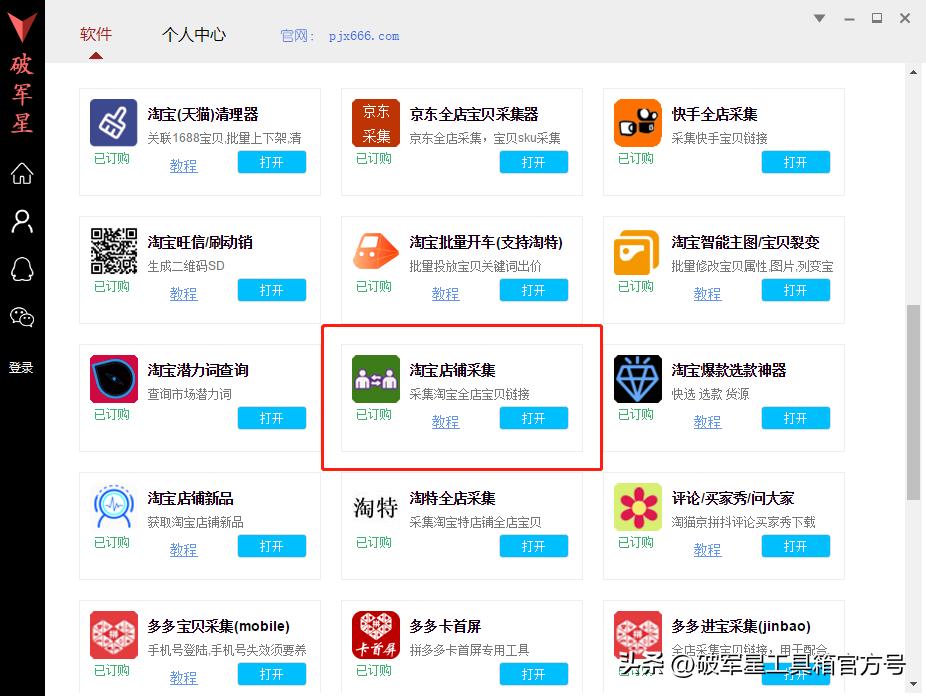Click the 淘宝(天猫)清理器 brush icon
926x696 pixels.
(113, 122)
